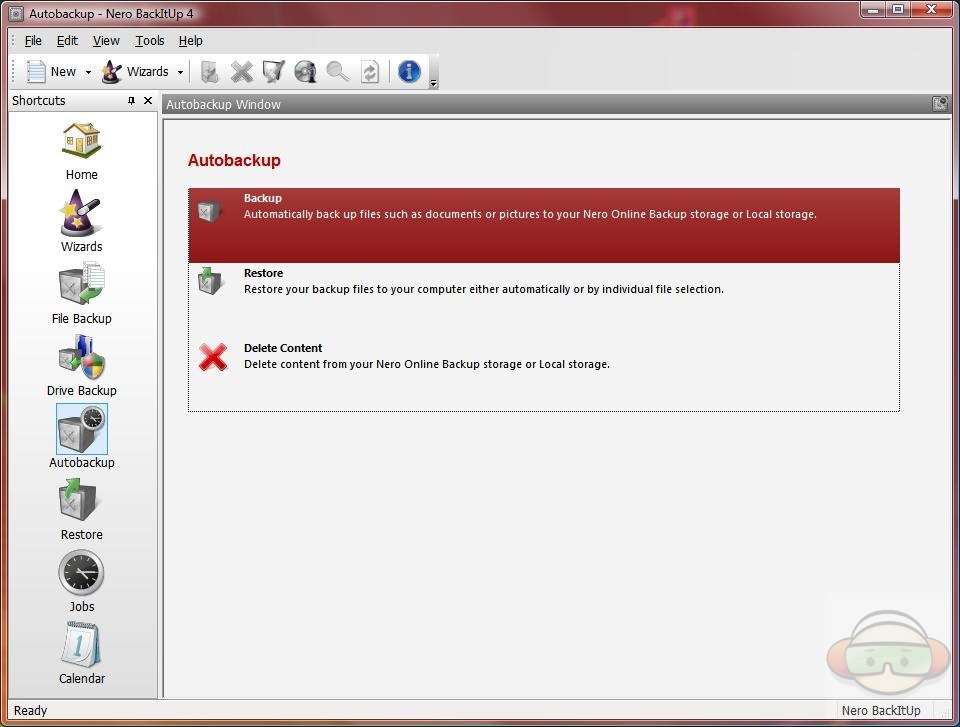The height and width of the screenshot is (727, 960).
Task: Pin the Shortcuts panel
Action: 131,101
